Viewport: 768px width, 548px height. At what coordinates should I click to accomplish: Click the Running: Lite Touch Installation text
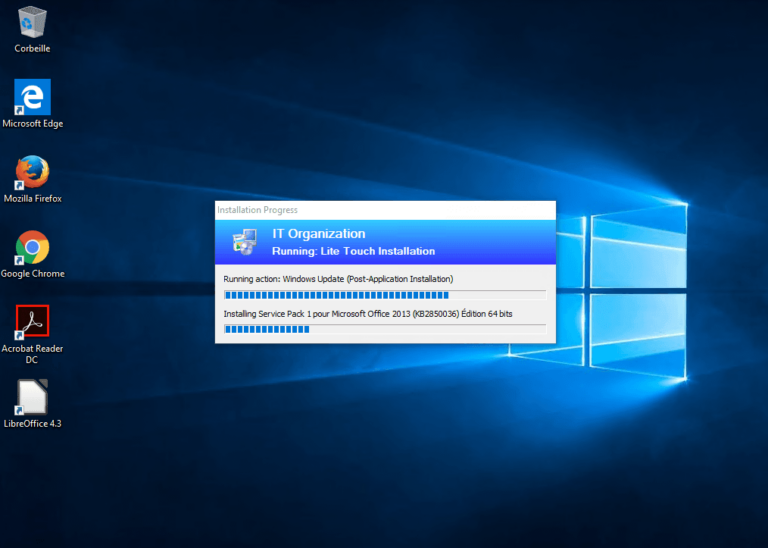click(353, 251)
